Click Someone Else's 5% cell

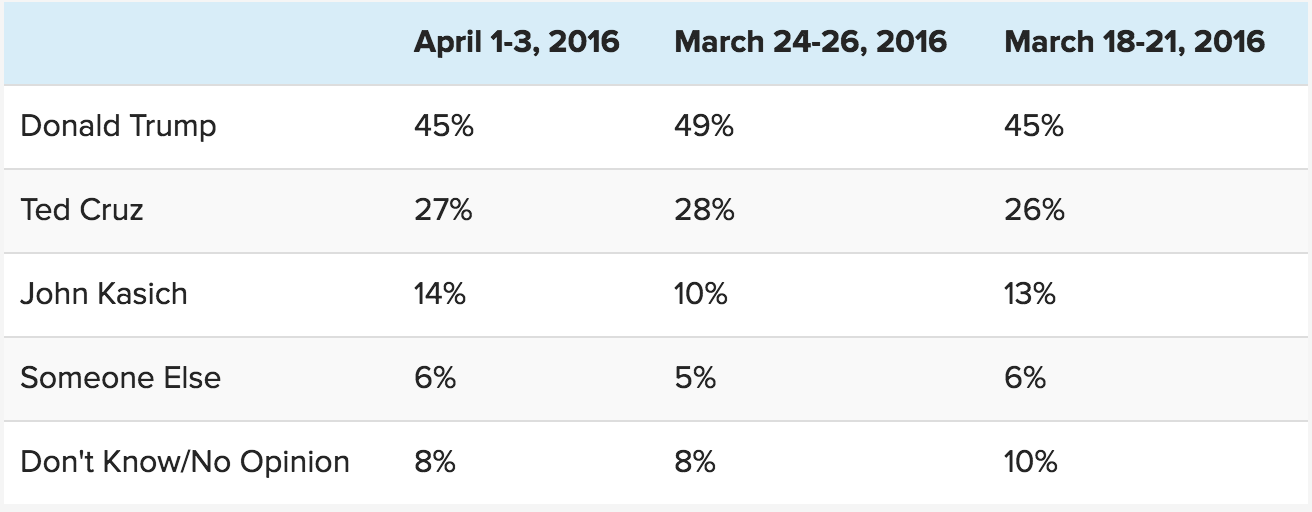695,378
